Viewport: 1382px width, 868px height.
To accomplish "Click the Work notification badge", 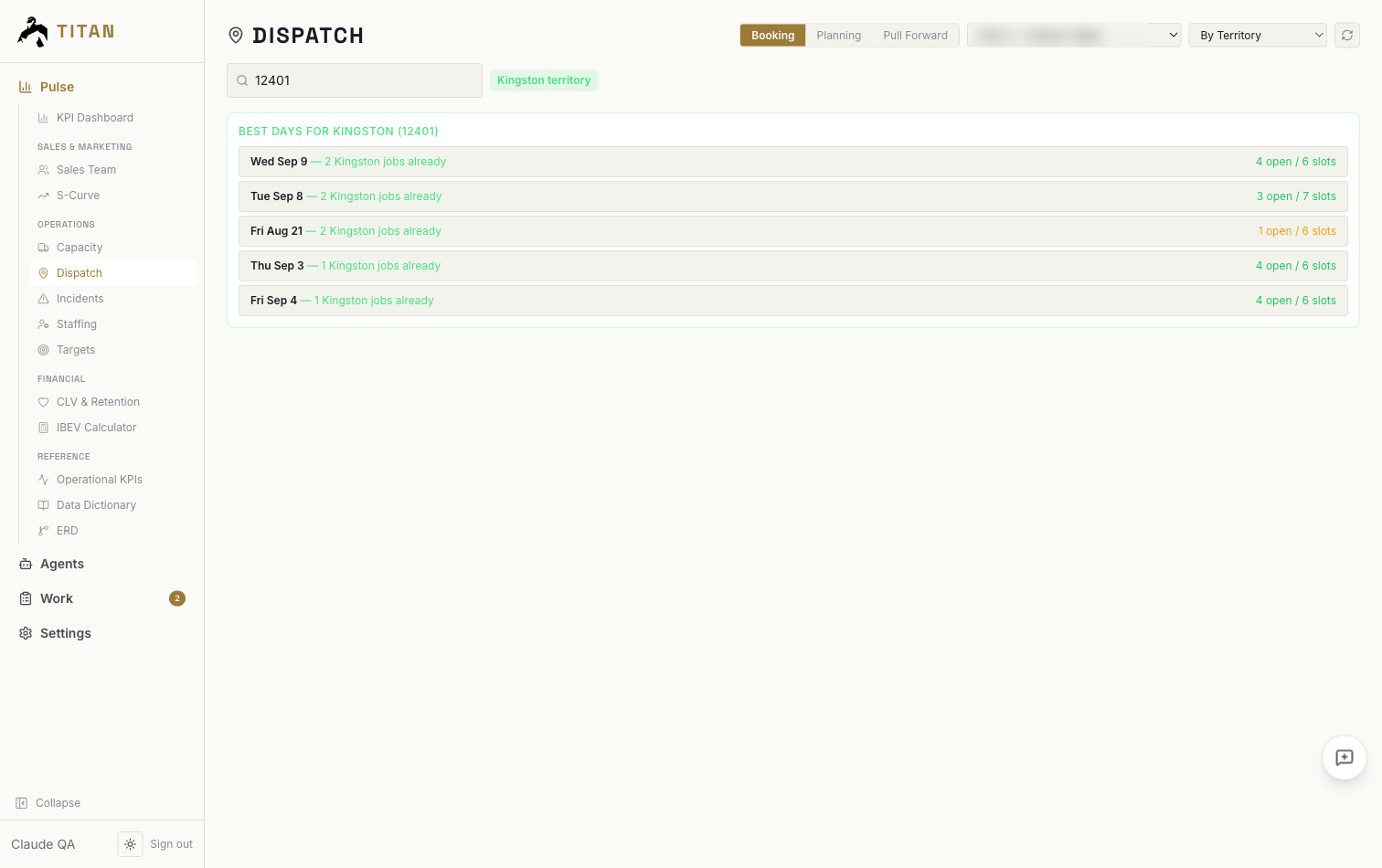I will (177, 598).
